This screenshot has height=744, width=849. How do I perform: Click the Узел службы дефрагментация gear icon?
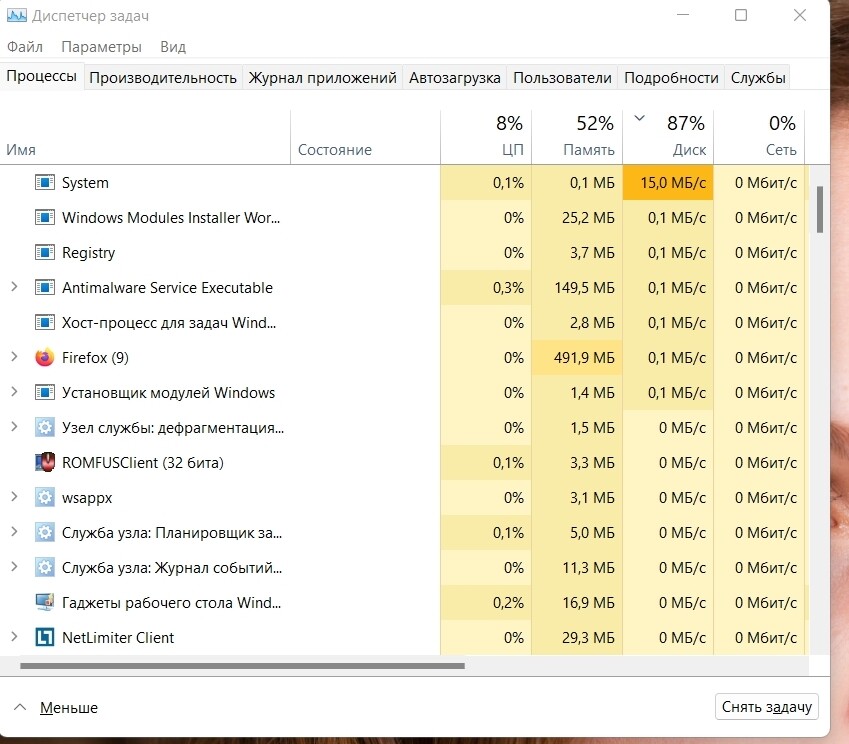tap(44, 428)
